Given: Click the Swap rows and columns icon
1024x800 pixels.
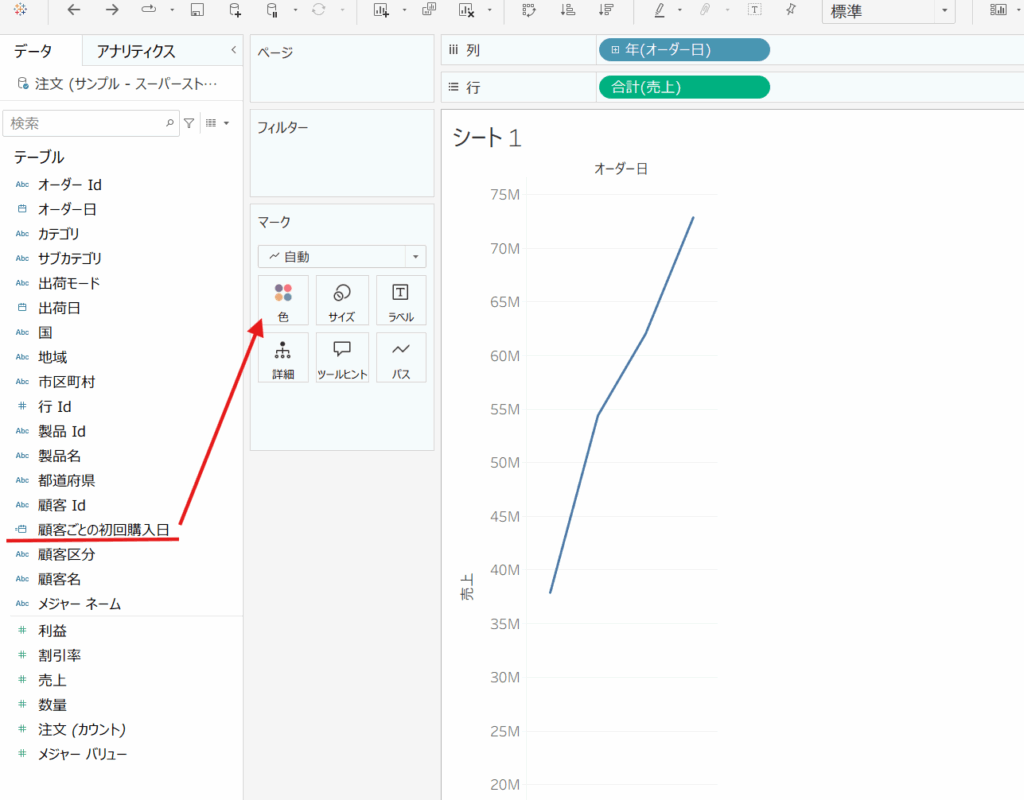Looking at the screenshot, I should click(x=529, y=10).
